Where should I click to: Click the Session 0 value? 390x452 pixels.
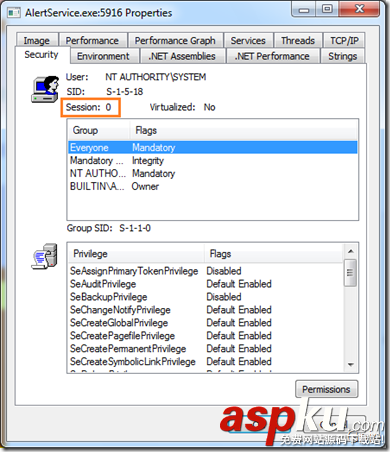point(109,107)
